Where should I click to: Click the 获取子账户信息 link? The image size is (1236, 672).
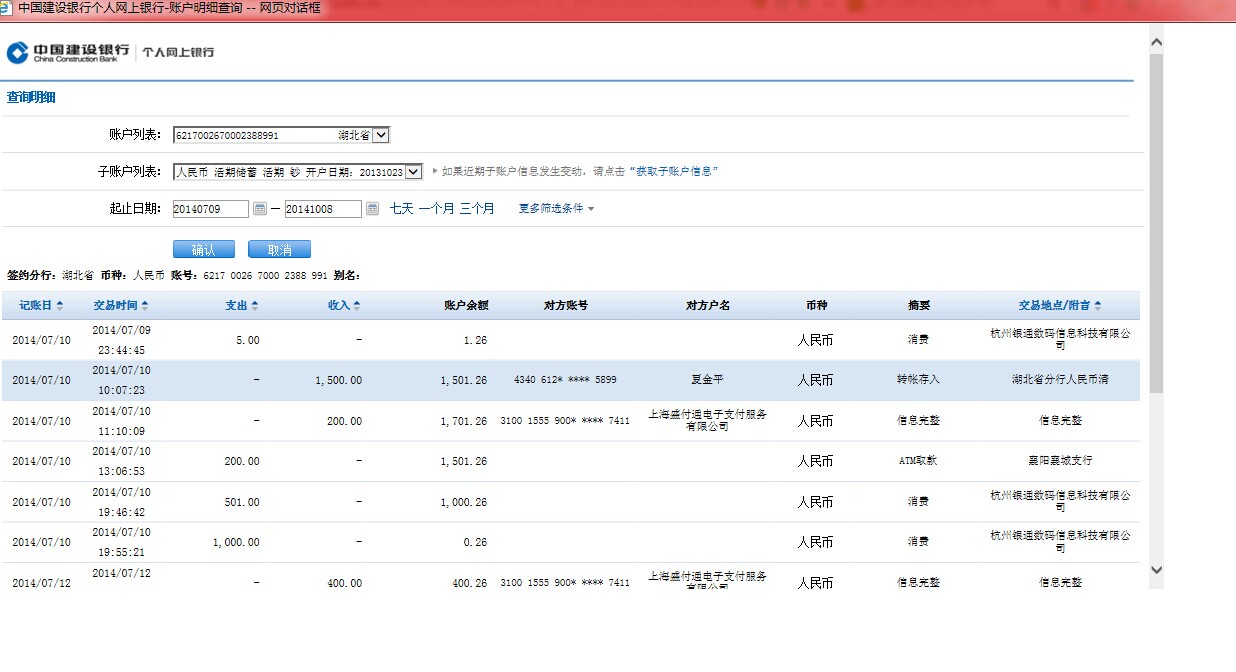(674, 171)
